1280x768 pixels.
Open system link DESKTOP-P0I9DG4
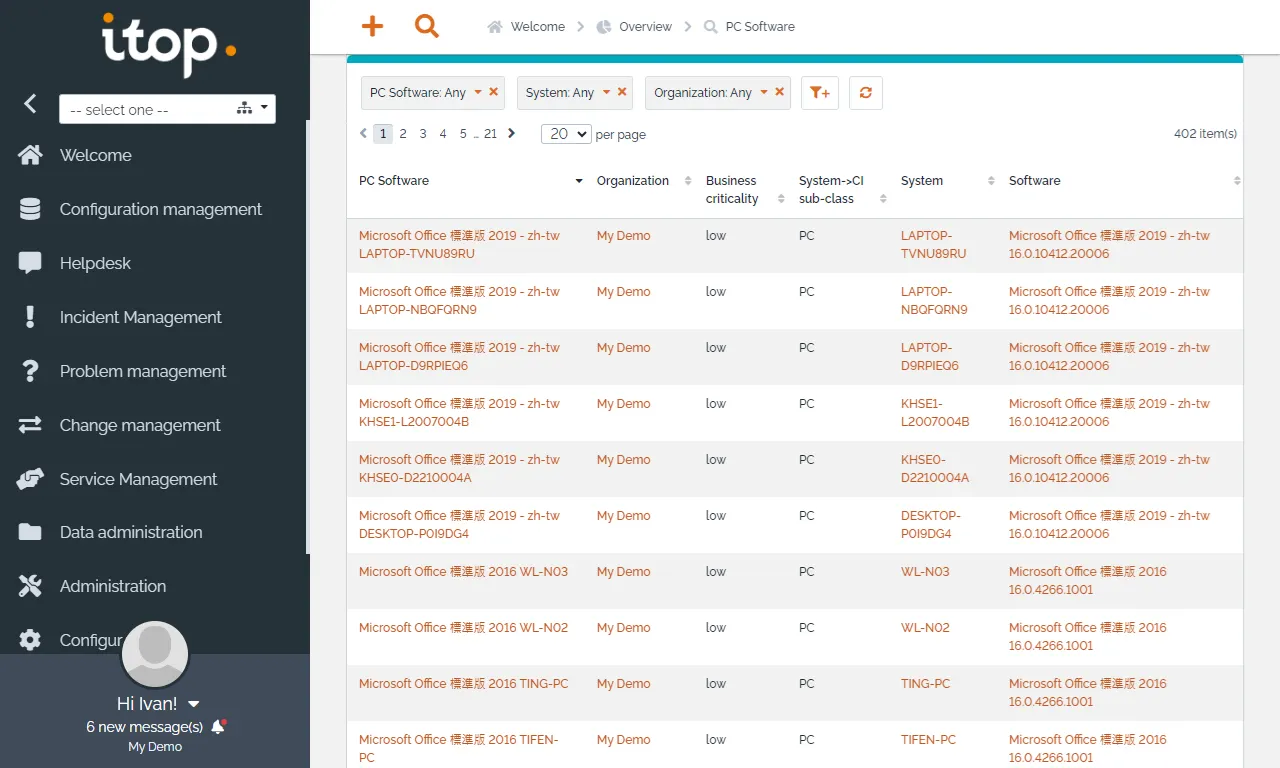coord(930,525)
